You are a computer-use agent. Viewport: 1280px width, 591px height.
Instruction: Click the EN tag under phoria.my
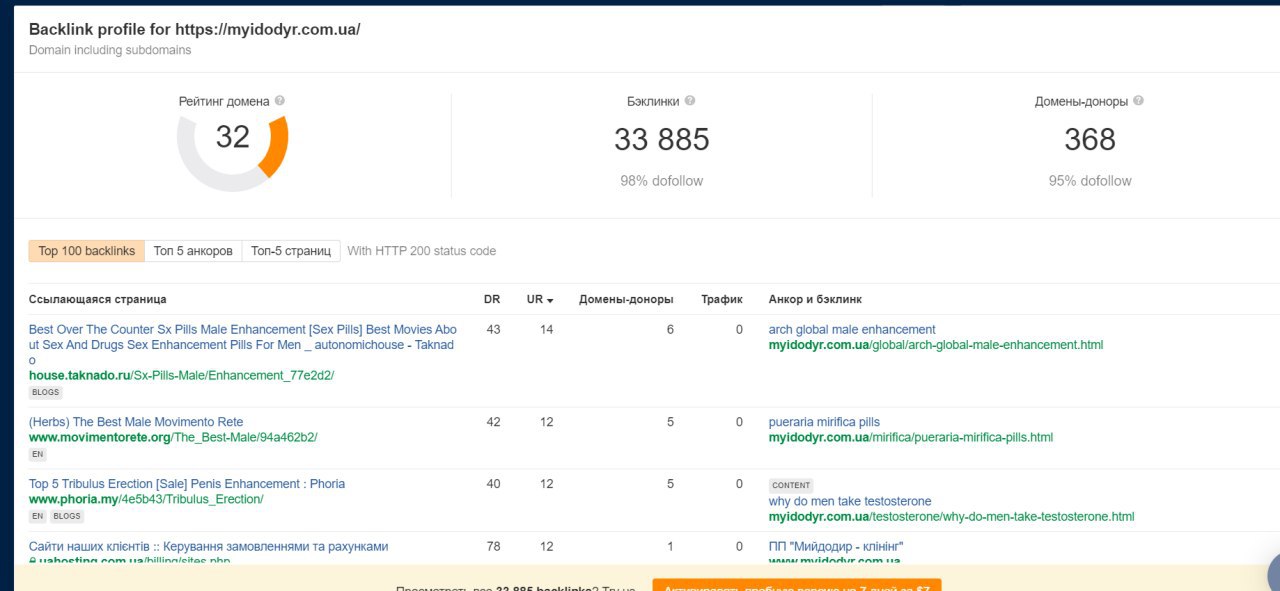(38, 516)
